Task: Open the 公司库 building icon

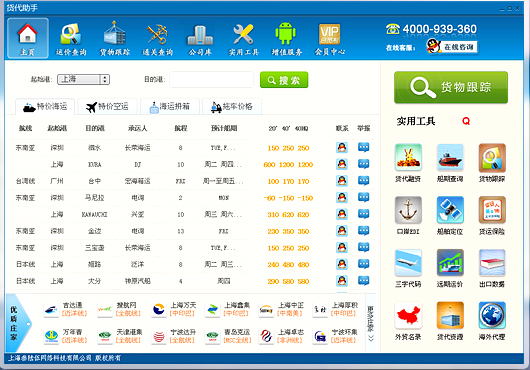Action: pos(200,39)
